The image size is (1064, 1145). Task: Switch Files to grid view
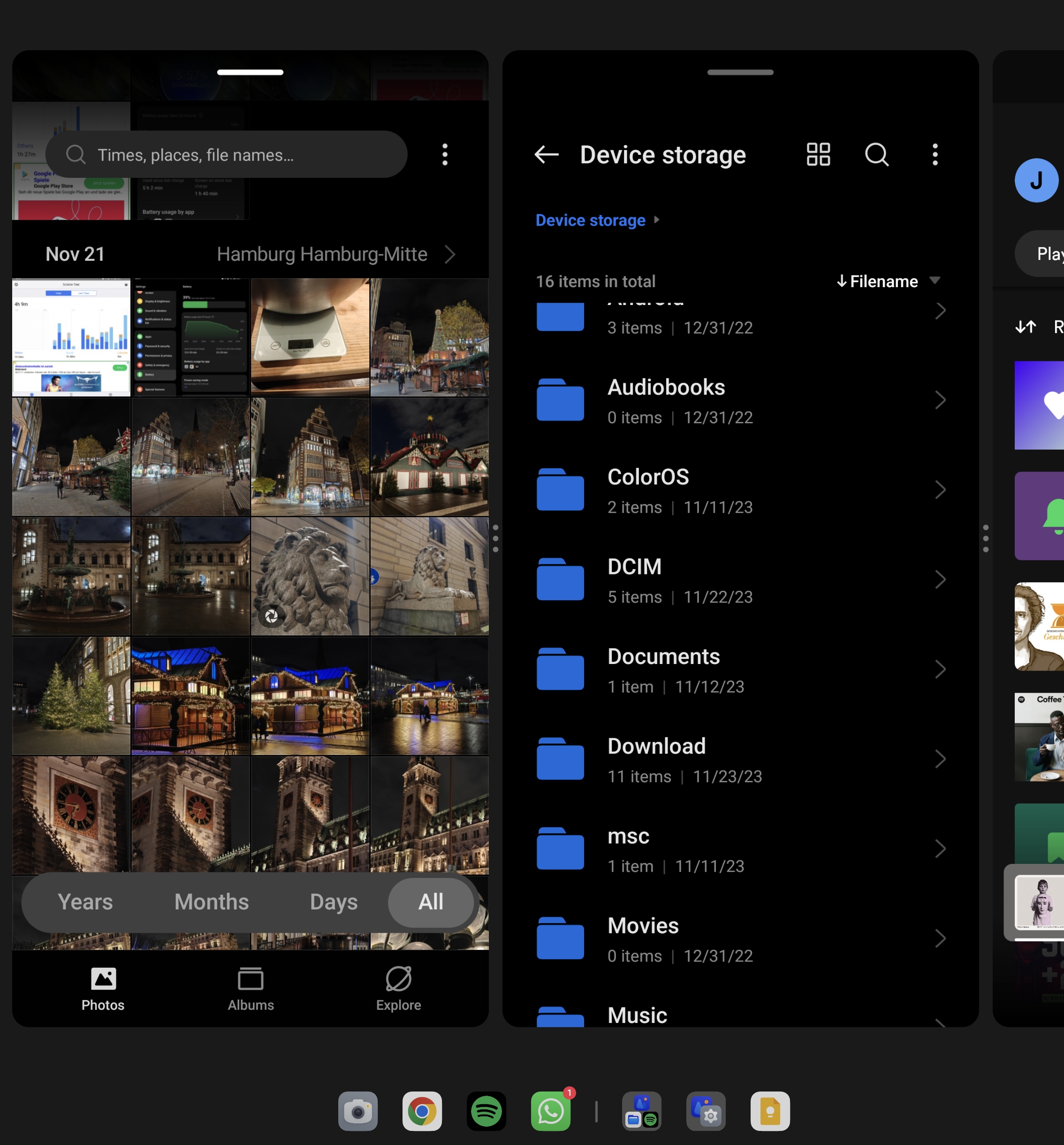(818, 154)
